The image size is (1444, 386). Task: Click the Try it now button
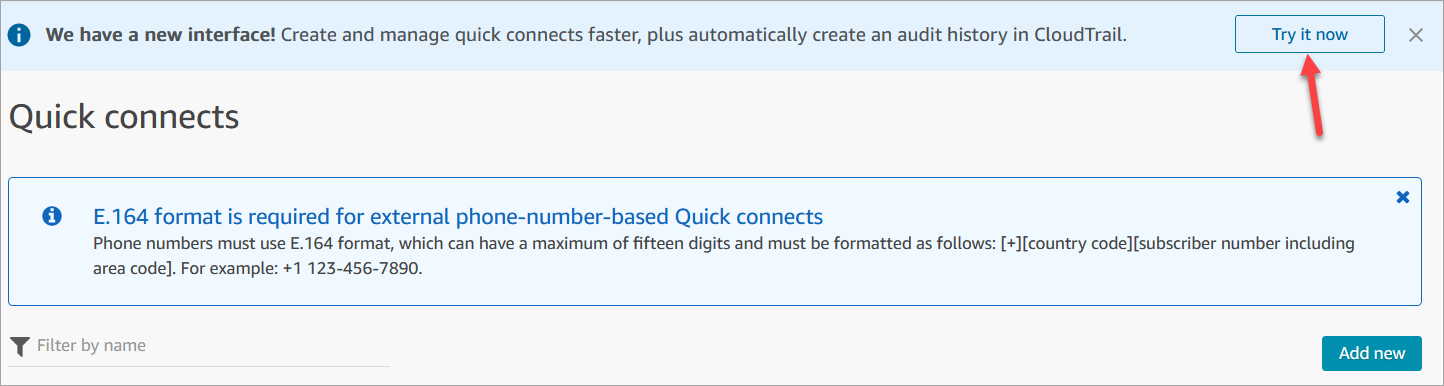[1309, 34]
